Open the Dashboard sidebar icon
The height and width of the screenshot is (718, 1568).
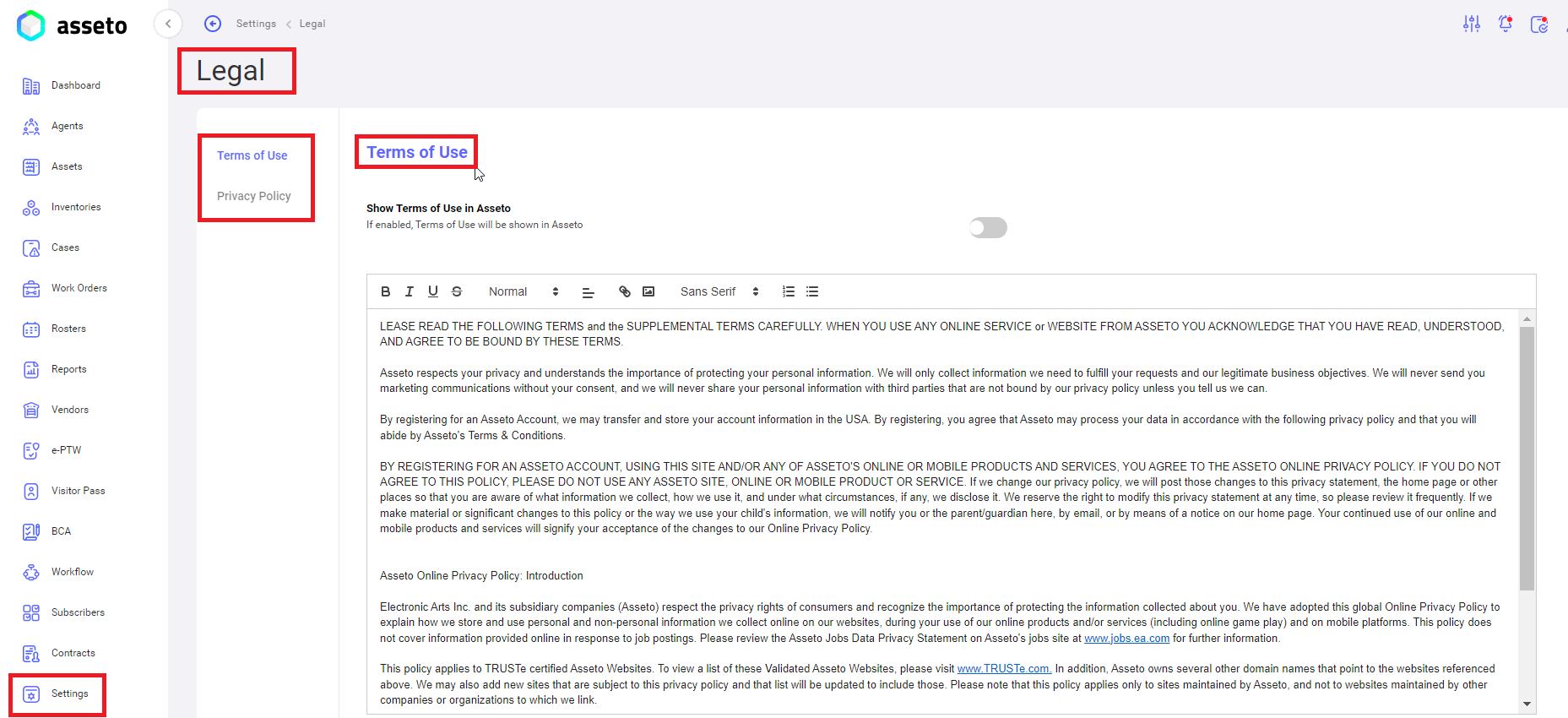(x=31, y=86)
